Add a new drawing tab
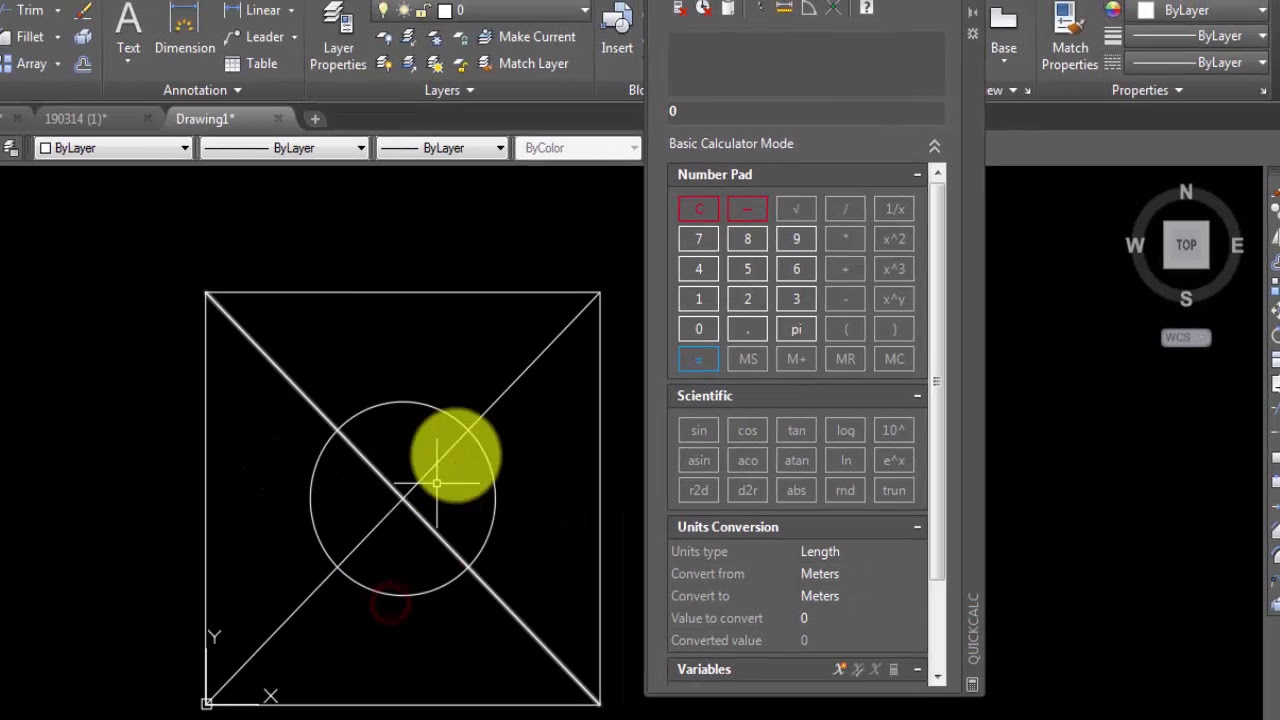 (315, 119)
